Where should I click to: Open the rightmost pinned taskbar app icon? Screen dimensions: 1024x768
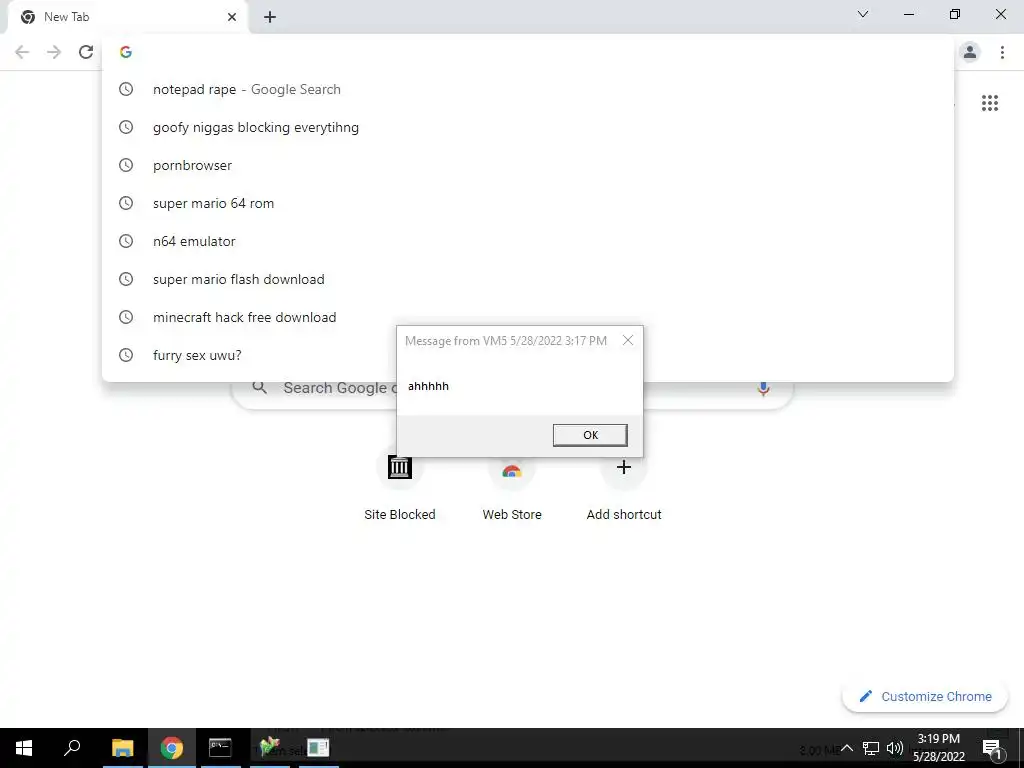(x=318, y=748)
